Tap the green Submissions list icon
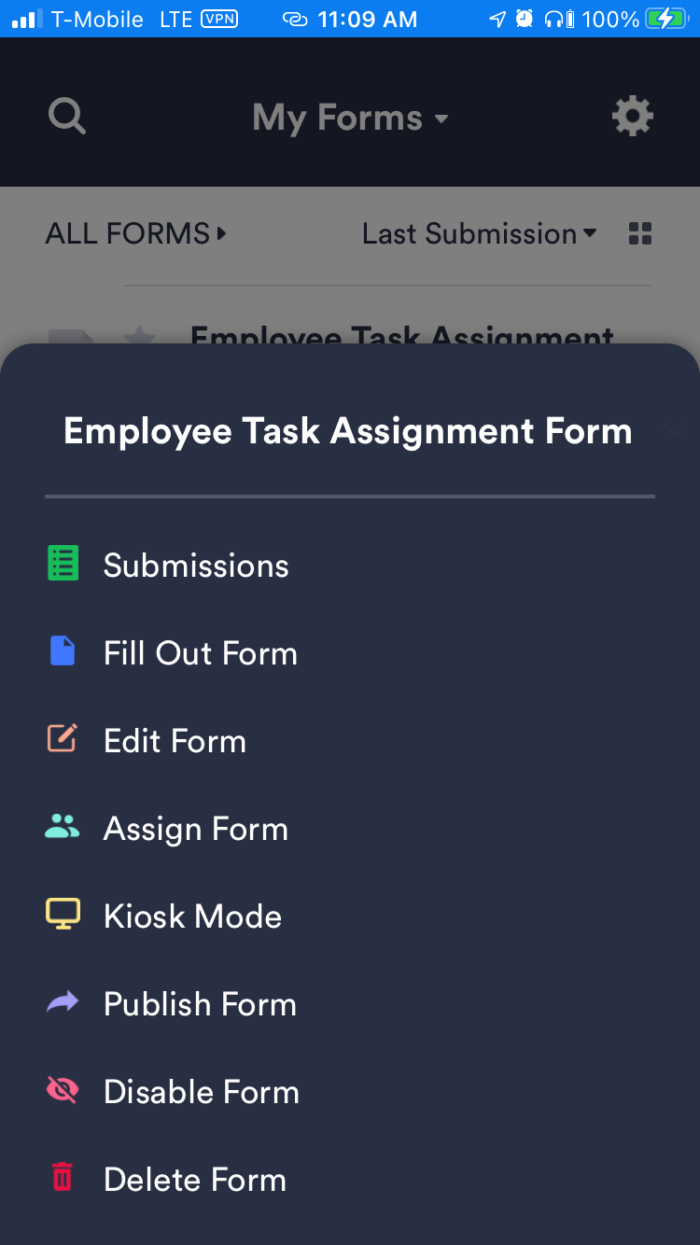This screenshot has width=700, height=1245. click(63, 564)
